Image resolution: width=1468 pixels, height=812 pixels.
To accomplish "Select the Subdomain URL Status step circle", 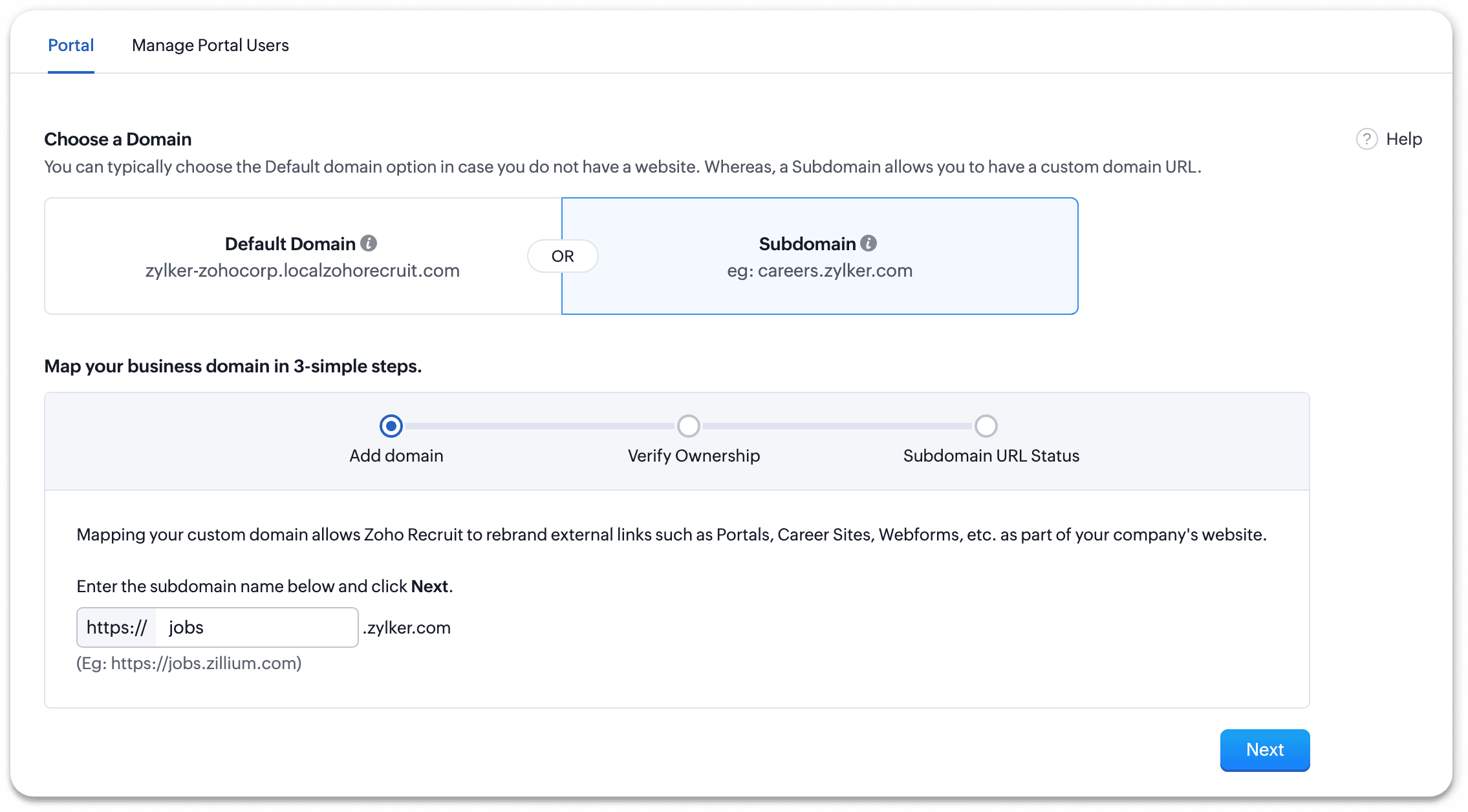I will pyautogui.click(x=986, y=426).
